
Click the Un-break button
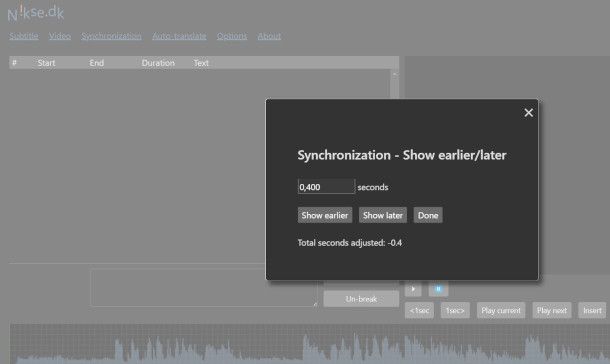[x=361, y=299]
